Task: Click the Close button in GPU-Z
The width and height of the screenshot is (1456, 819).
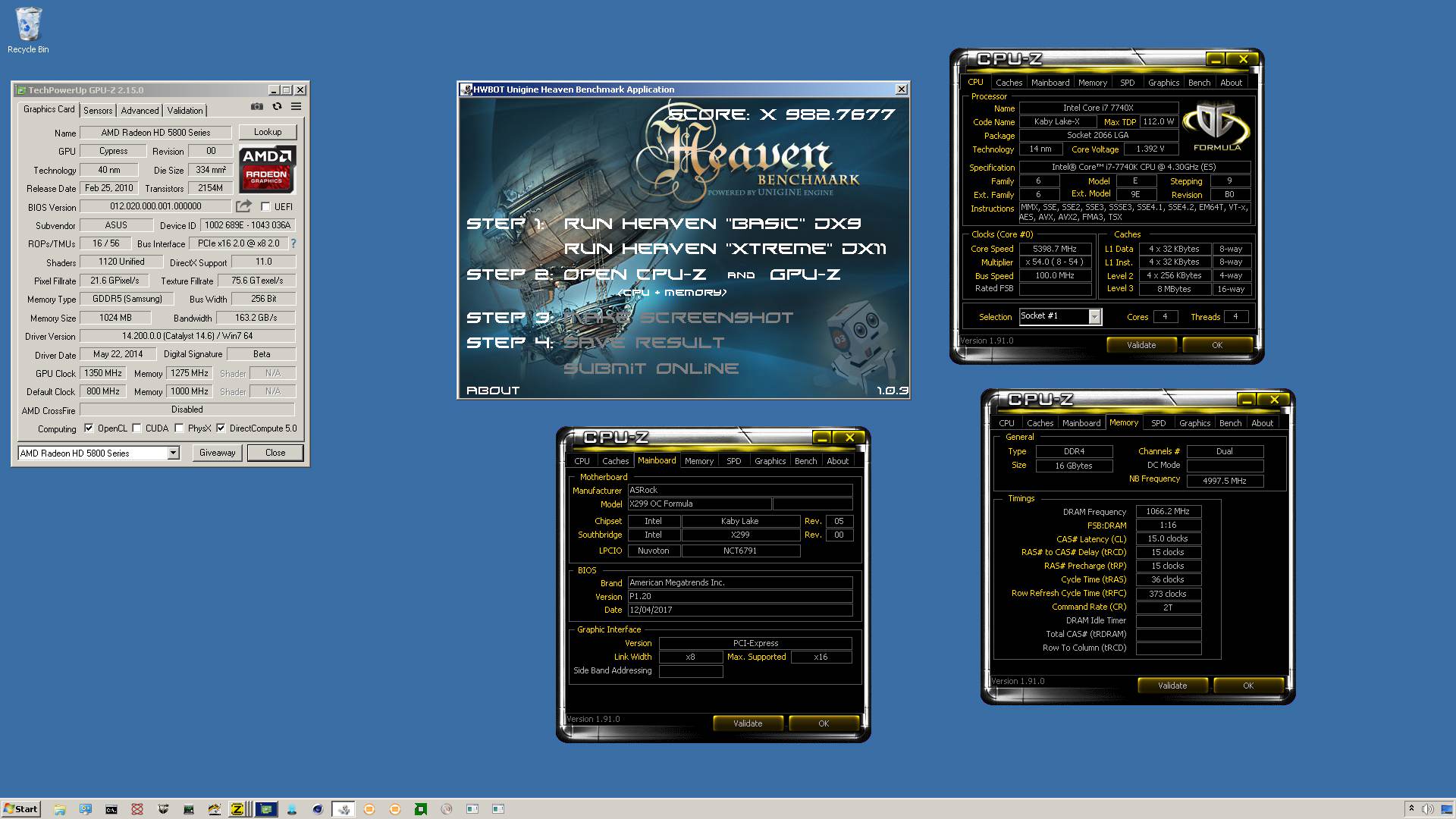Action: (x=275, y=453)
